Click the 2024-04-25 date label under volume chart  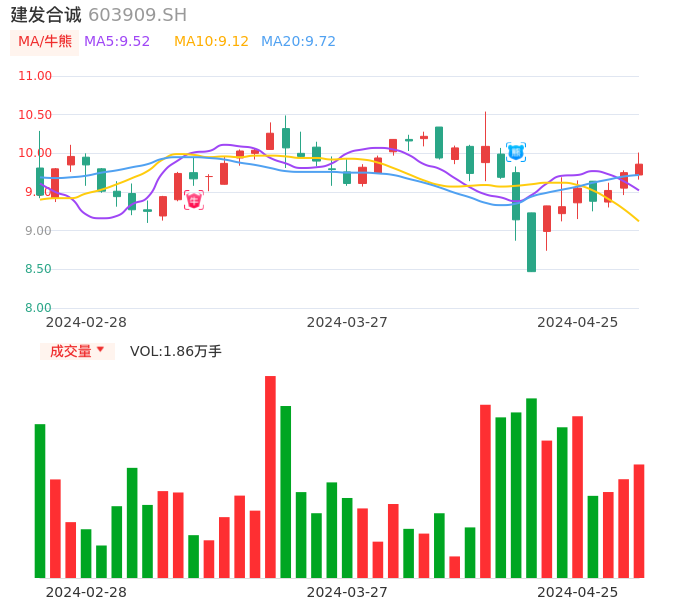[577, 592]
